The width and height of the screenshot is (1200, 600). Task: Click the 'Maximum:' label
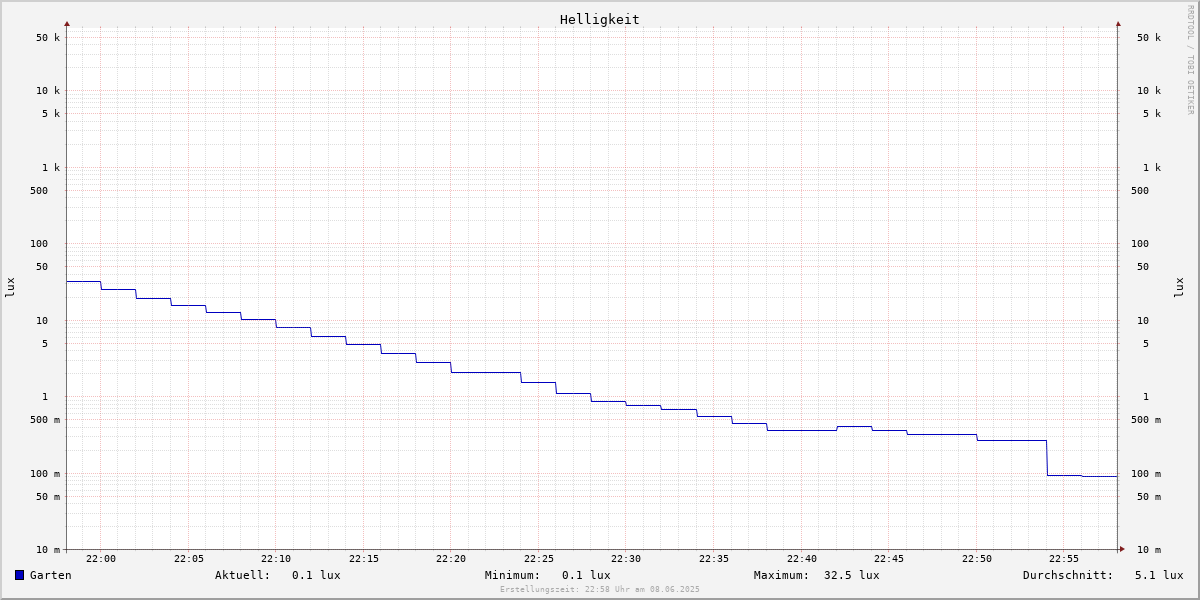[x=782, y=575]
